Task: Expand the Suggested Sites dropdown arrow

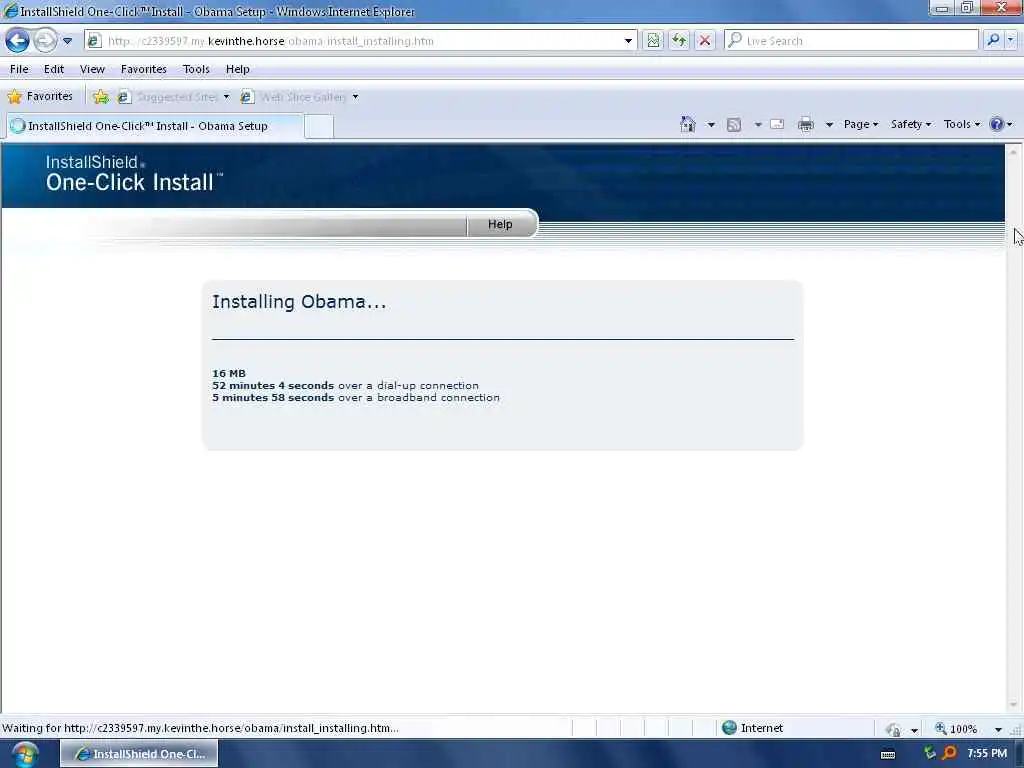Action: click(227, 97)
